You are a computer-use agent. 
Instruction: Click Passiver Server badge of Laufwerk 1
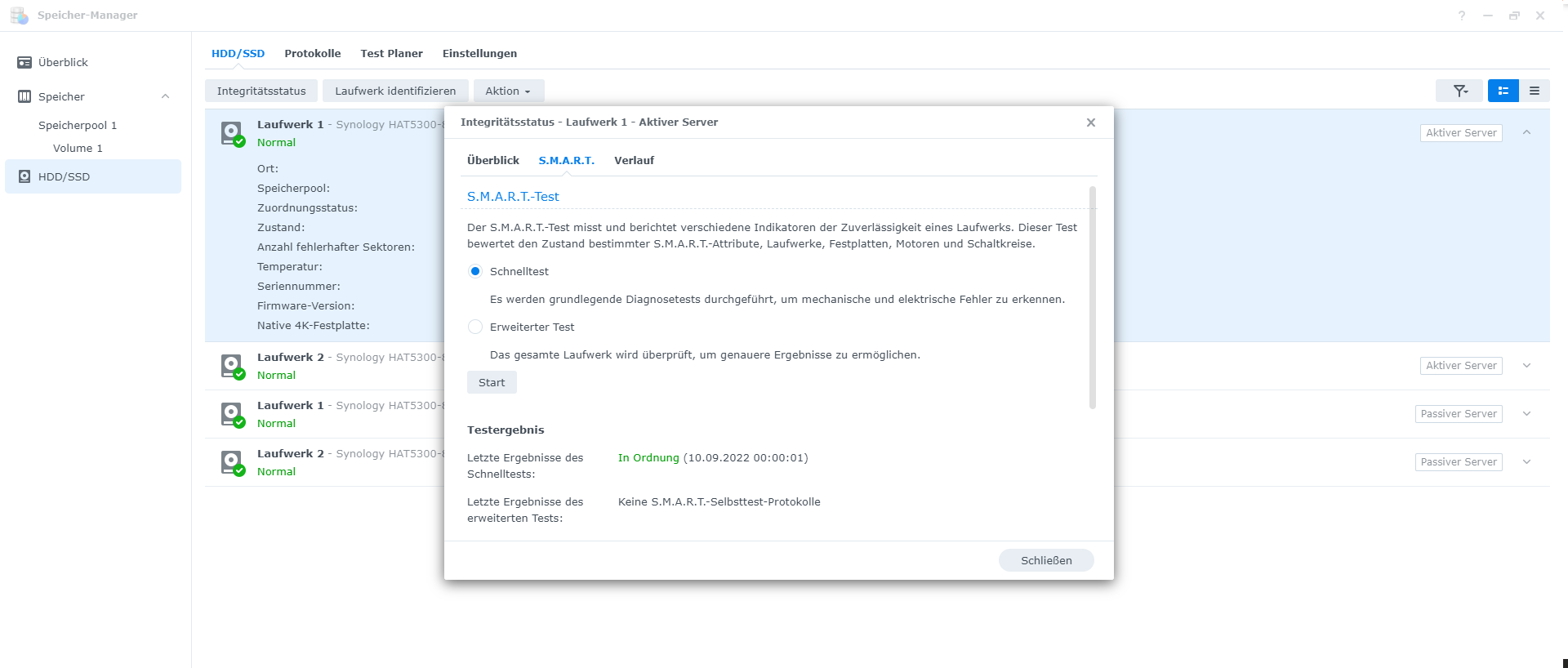click(x=1459, y=413)
